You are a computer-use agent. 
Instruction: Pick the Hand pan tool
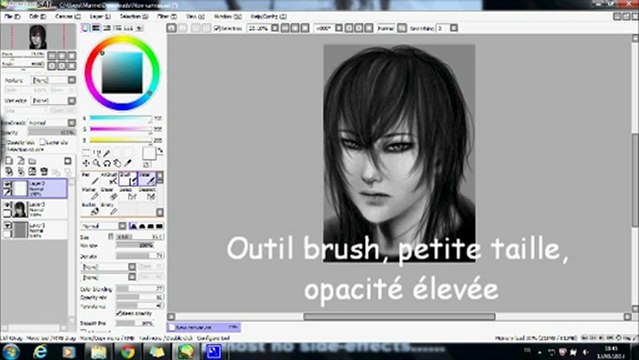[x=117, y=163]
